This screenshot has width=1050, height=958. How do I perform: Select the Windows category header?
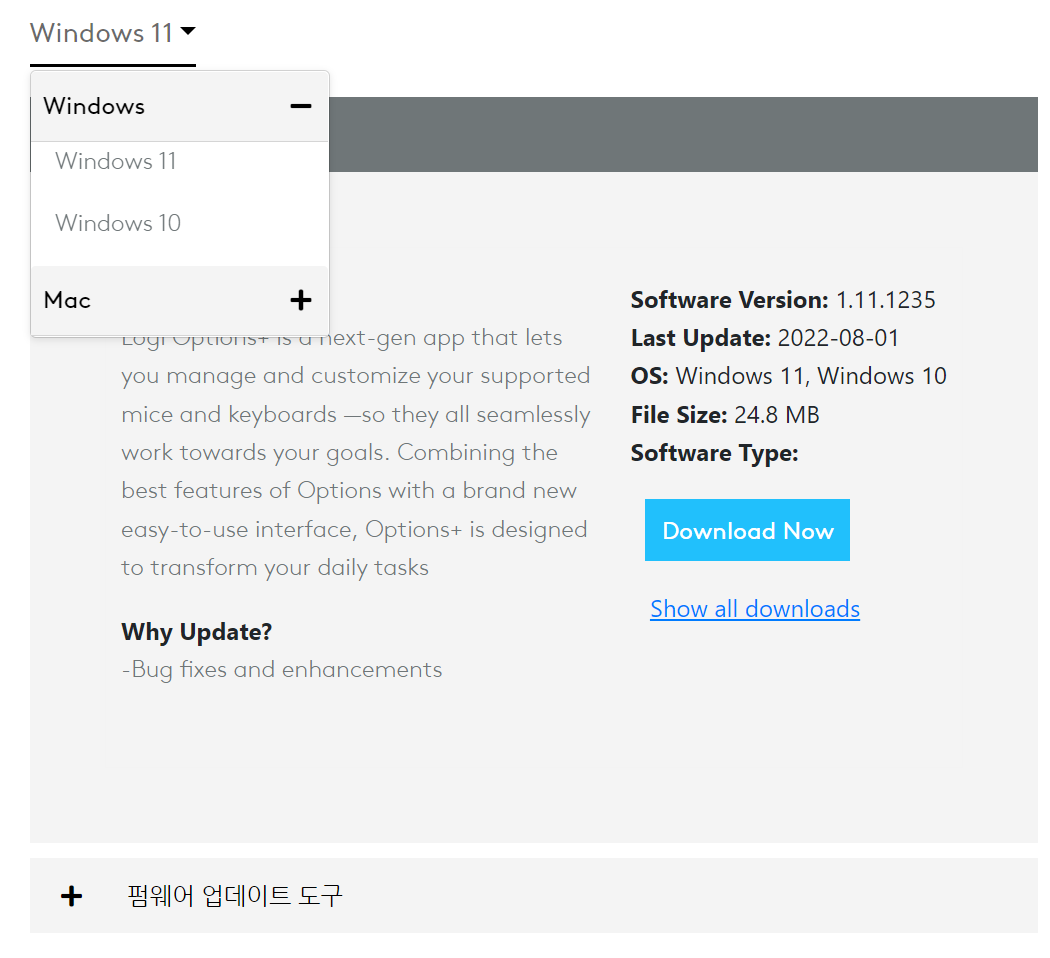[179, 106]
